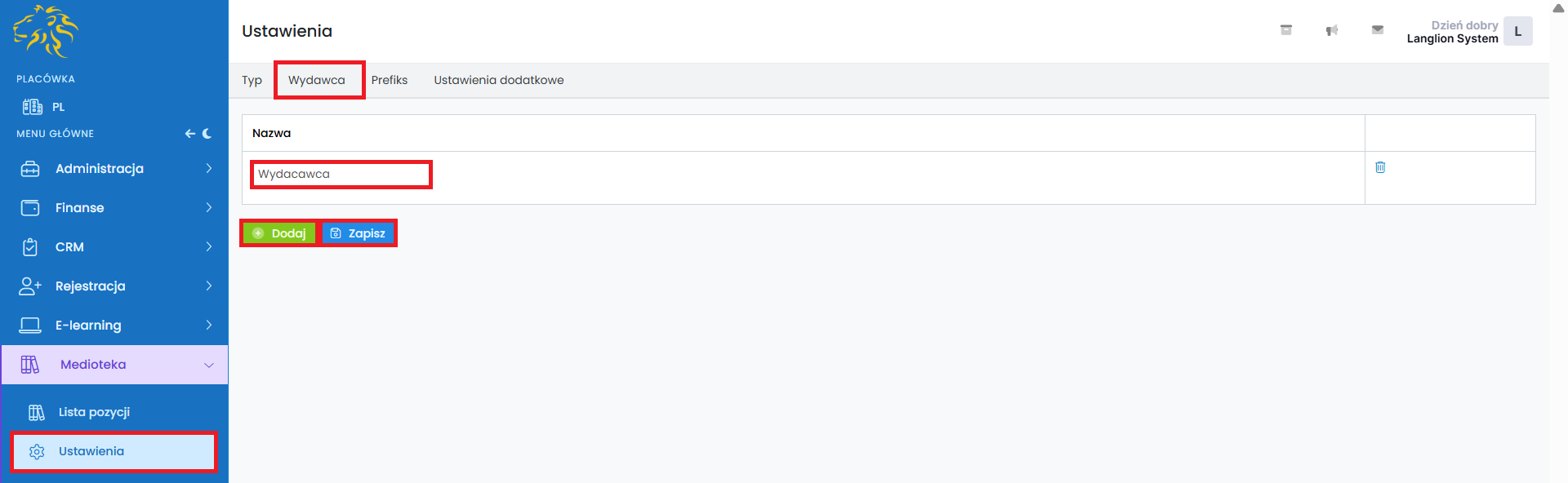Screen dimensions: 1568x483
Task: Open Lista pozycji in the sidebar
Action: click(94, 412)
